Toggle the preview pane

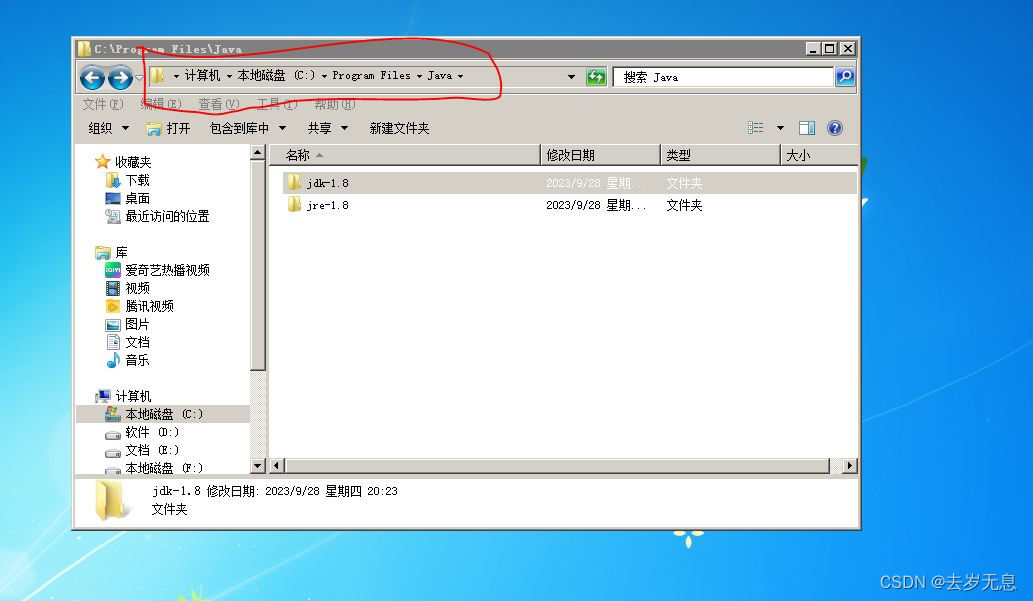coord(807,127)
